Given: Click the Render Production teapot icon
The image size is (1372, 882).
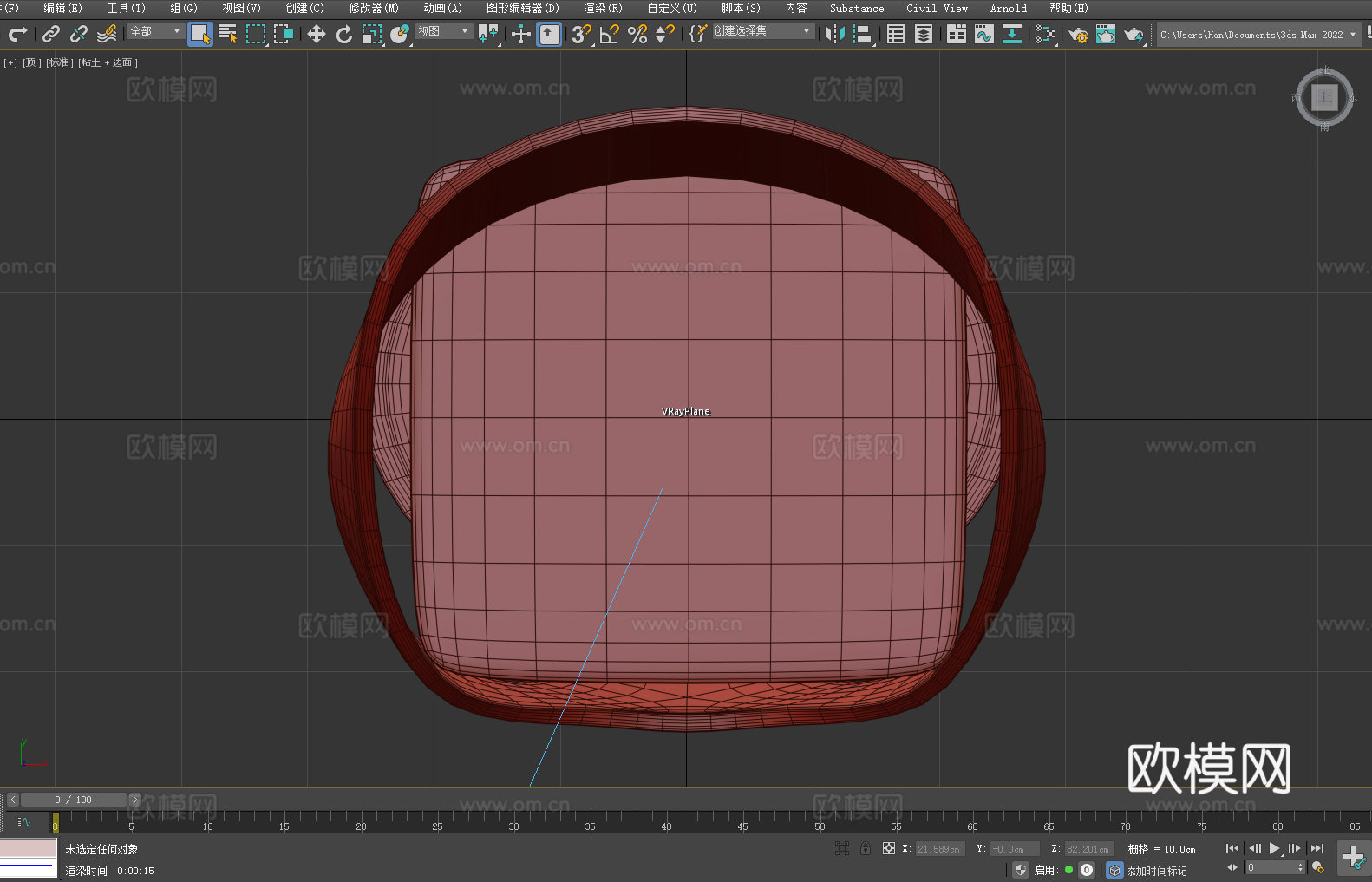Looking at the screenshot, I should coord(1134,34).
